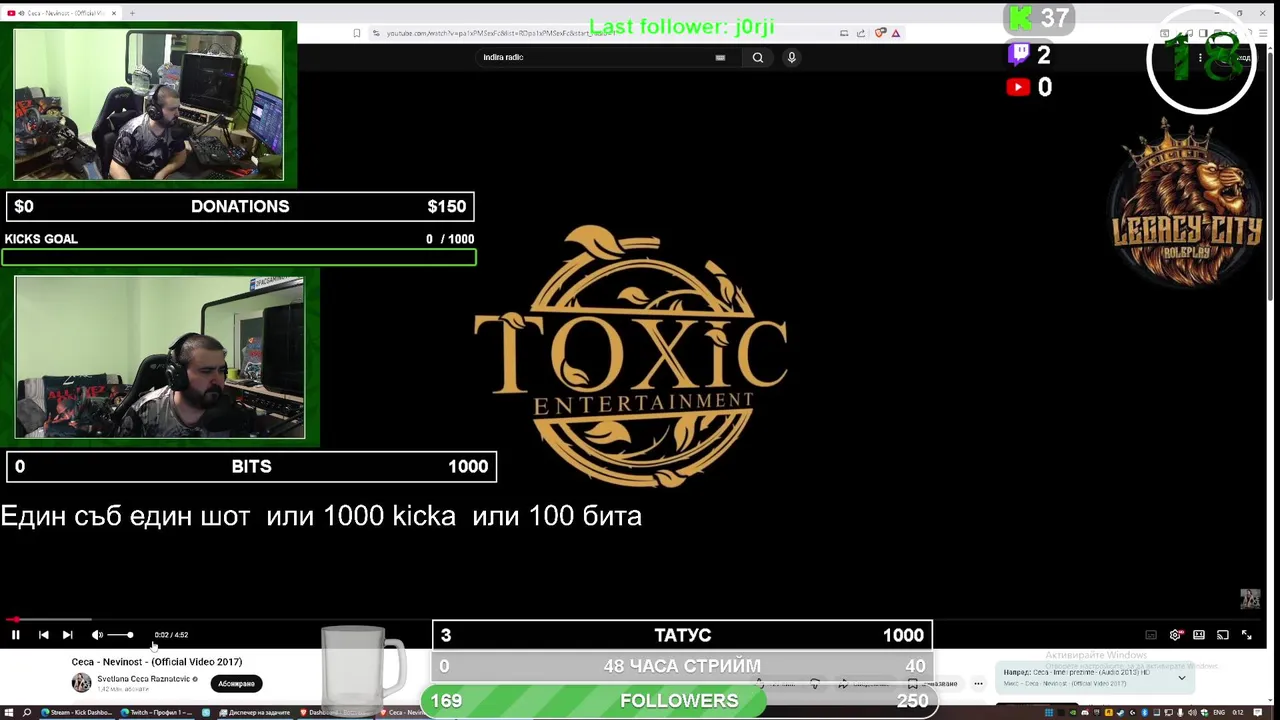Viewport: 1280px width, 720px height.
Task: Close the 'Ceca - Nevinost' browser tab
Action: (x=114, y=13)
